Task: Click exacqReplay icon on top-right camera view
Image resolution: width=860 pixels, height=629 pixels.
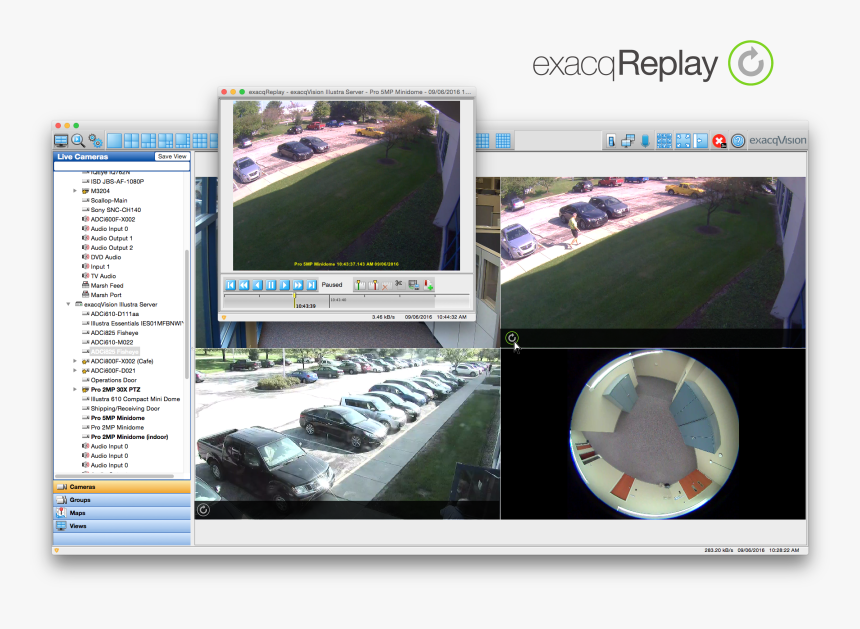Action: (x=512, y=338)
